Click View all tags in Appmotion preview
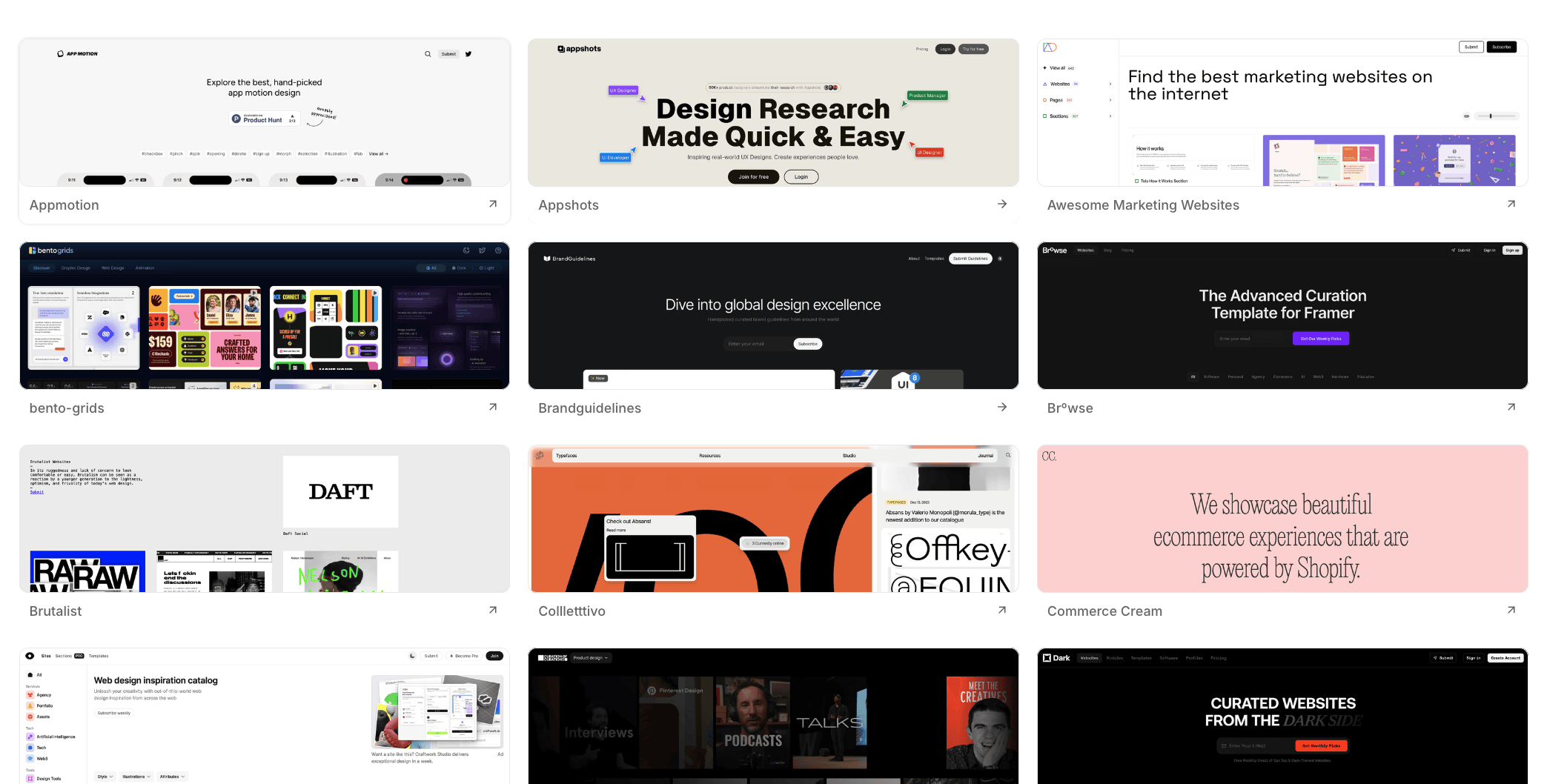This screenshot has height=784, width=1547. [x=379, y=154]
